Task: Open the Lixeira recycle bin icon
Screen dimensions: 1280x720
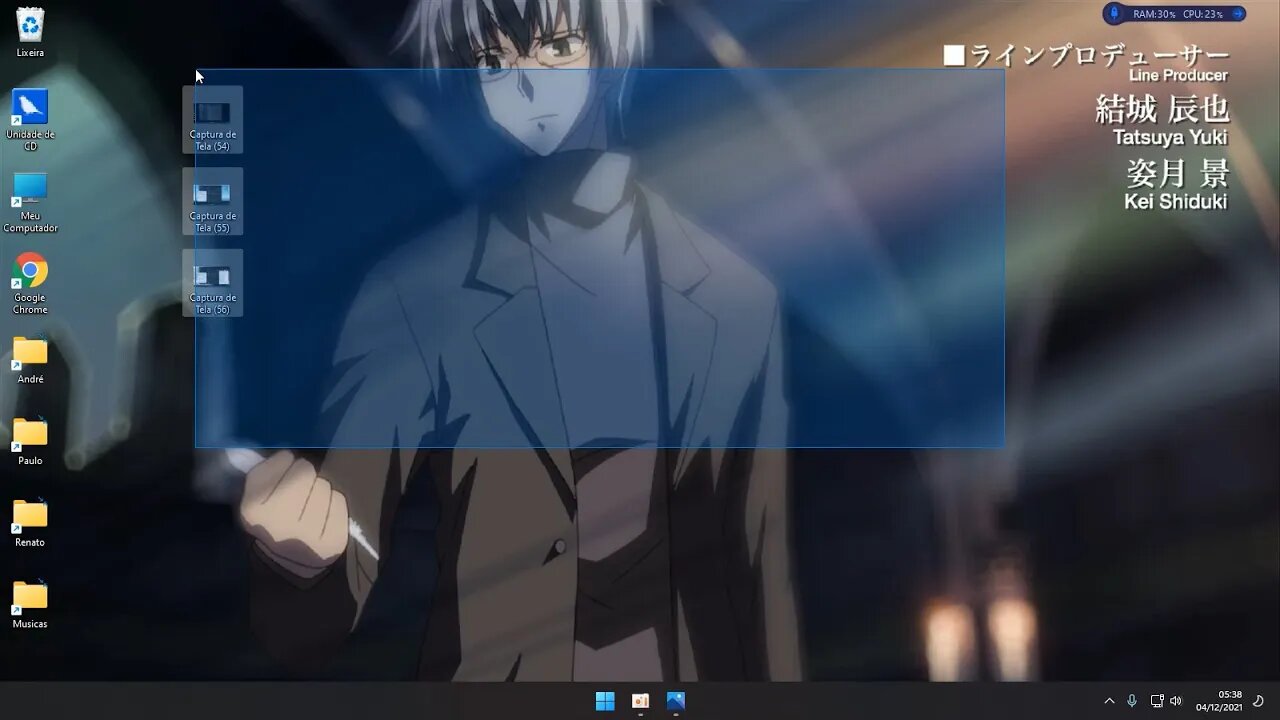Action: 30,32
